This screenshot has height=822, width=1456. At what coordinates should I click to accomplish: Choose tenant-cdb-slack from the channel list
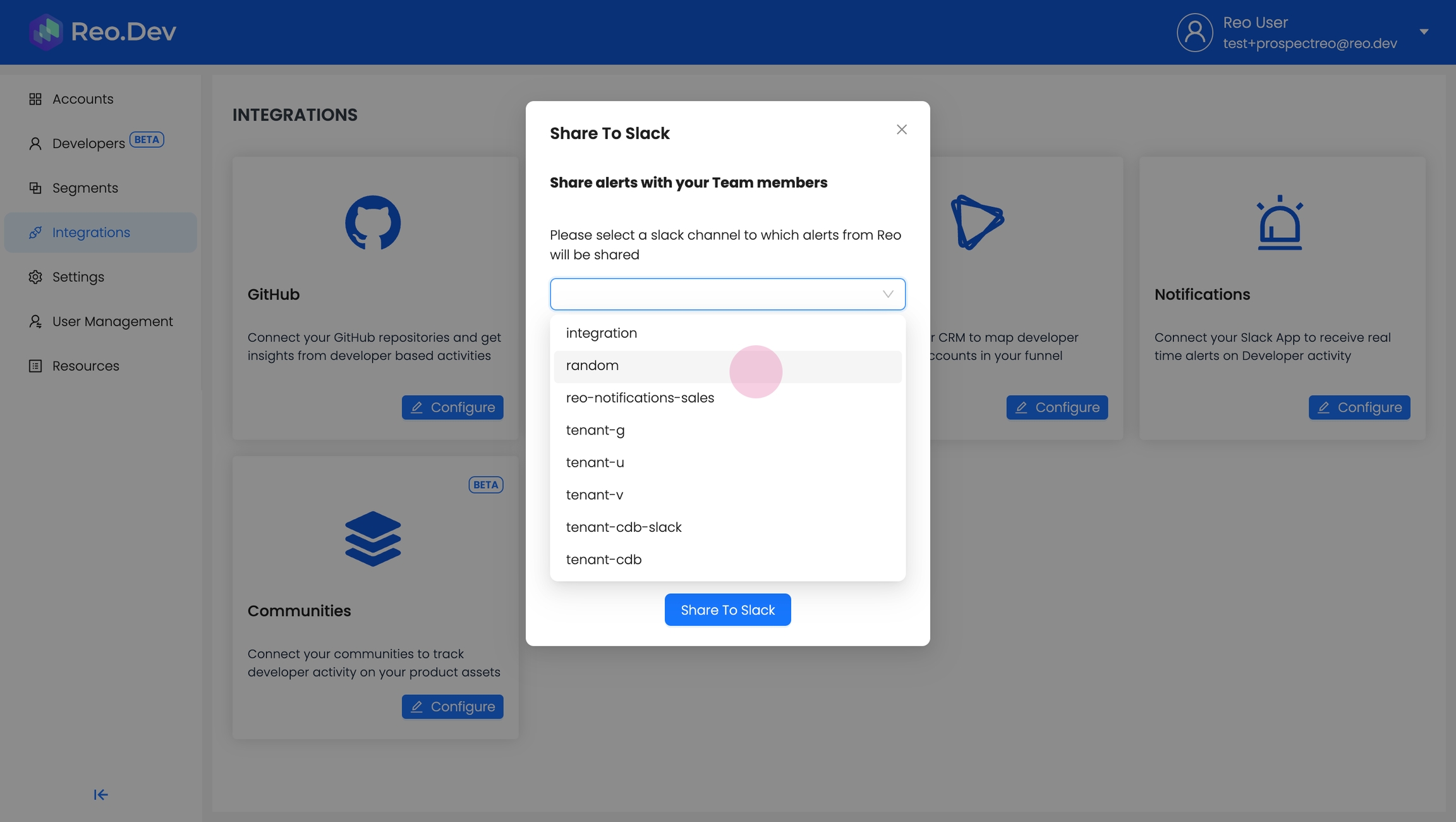click(623, 527)
